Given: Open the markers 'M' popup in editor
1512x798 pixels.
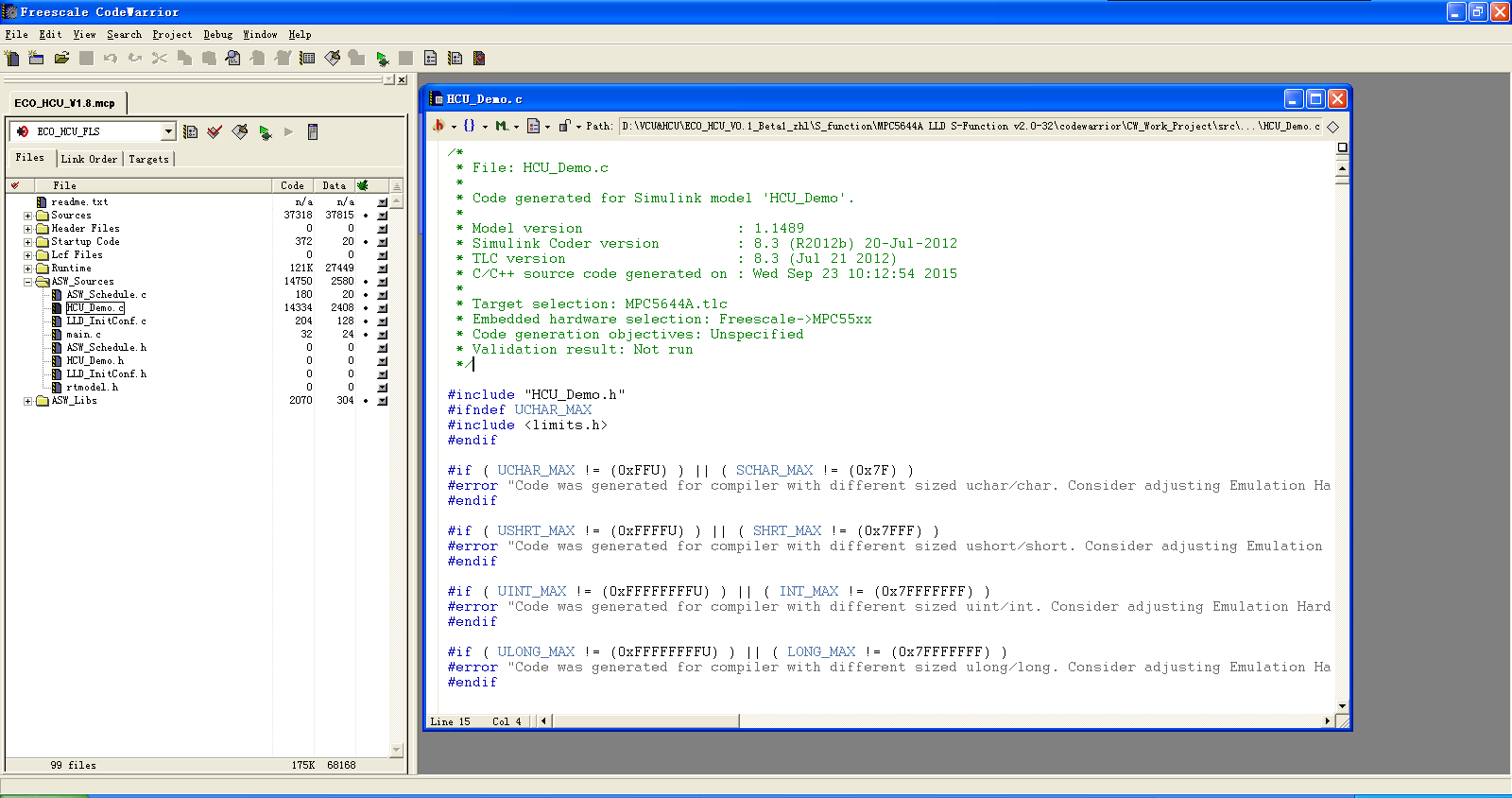Looking at the screenshot, I should click(x=502, y=126).
